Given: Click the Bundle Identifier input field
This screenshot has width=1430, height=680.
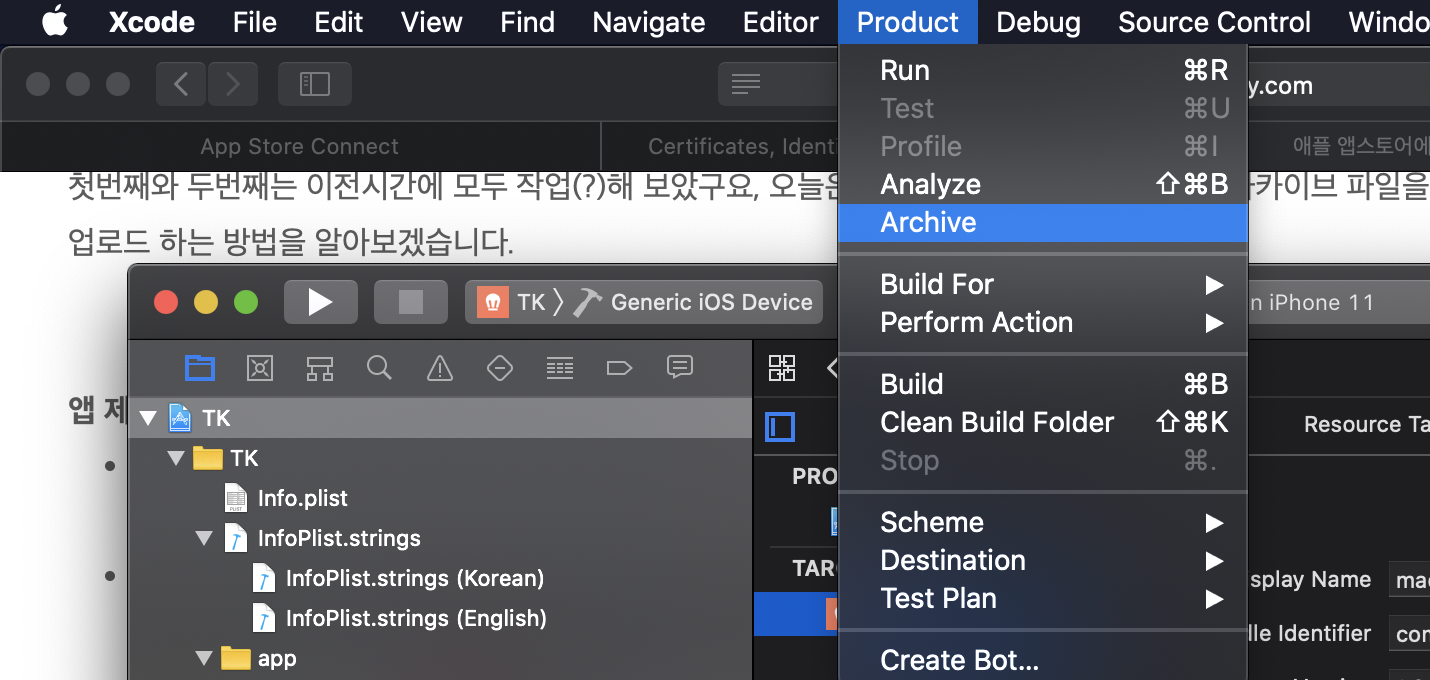Looking at the screenshot, I should 1409,634.
